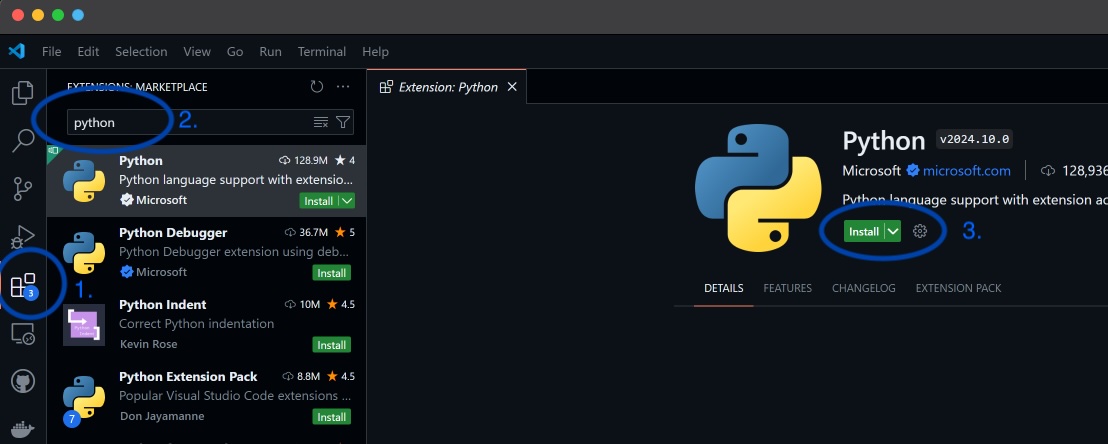This screenshot has width=1108, height=444.
Task: Click the python extension search field
Action: (x=190, y=122)
